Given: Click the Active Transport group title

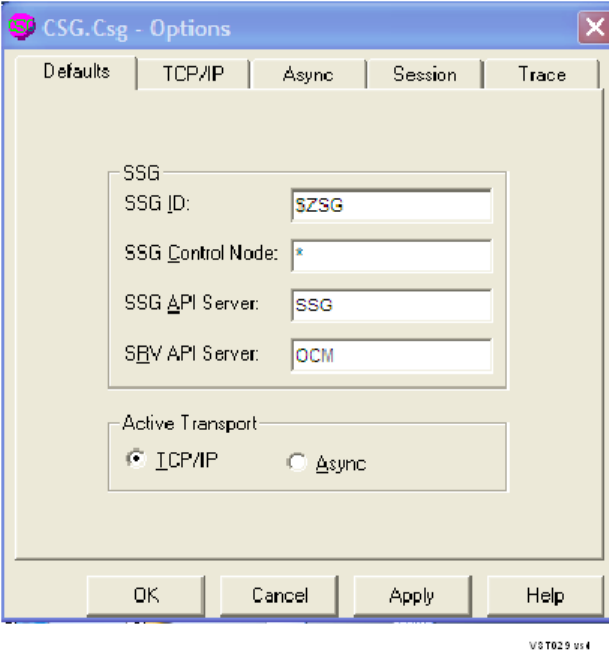Looking at the screenshot, I should pyautogui.click(x=189, y=423).
